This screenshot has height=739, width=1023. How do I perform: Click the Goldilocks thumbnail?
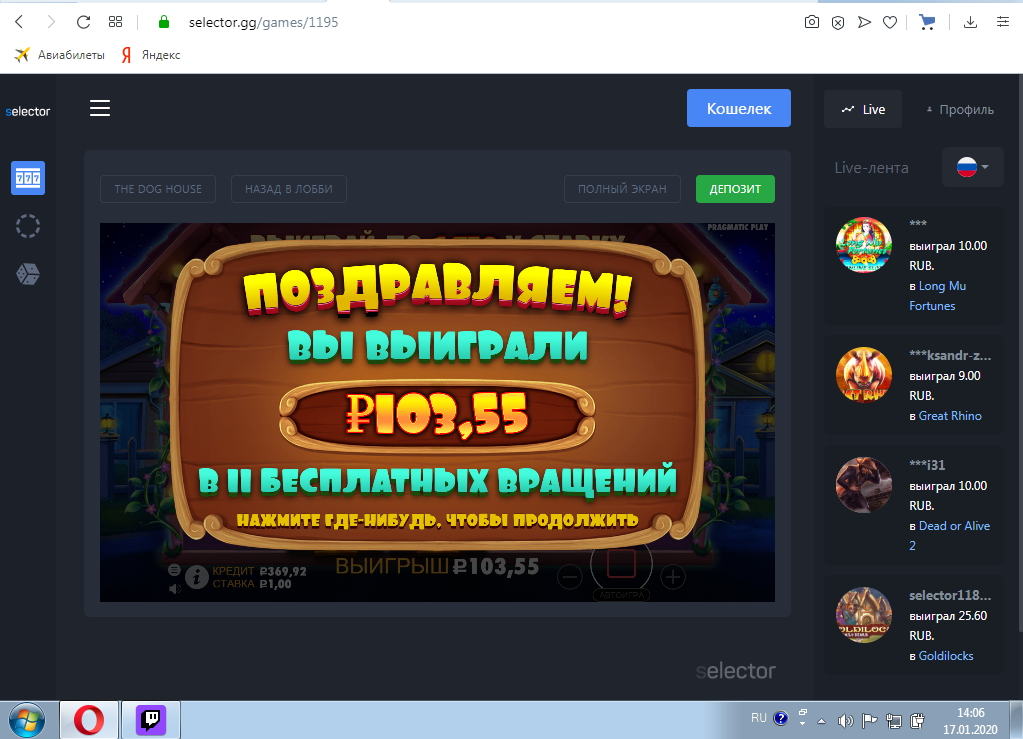[864, 614]
